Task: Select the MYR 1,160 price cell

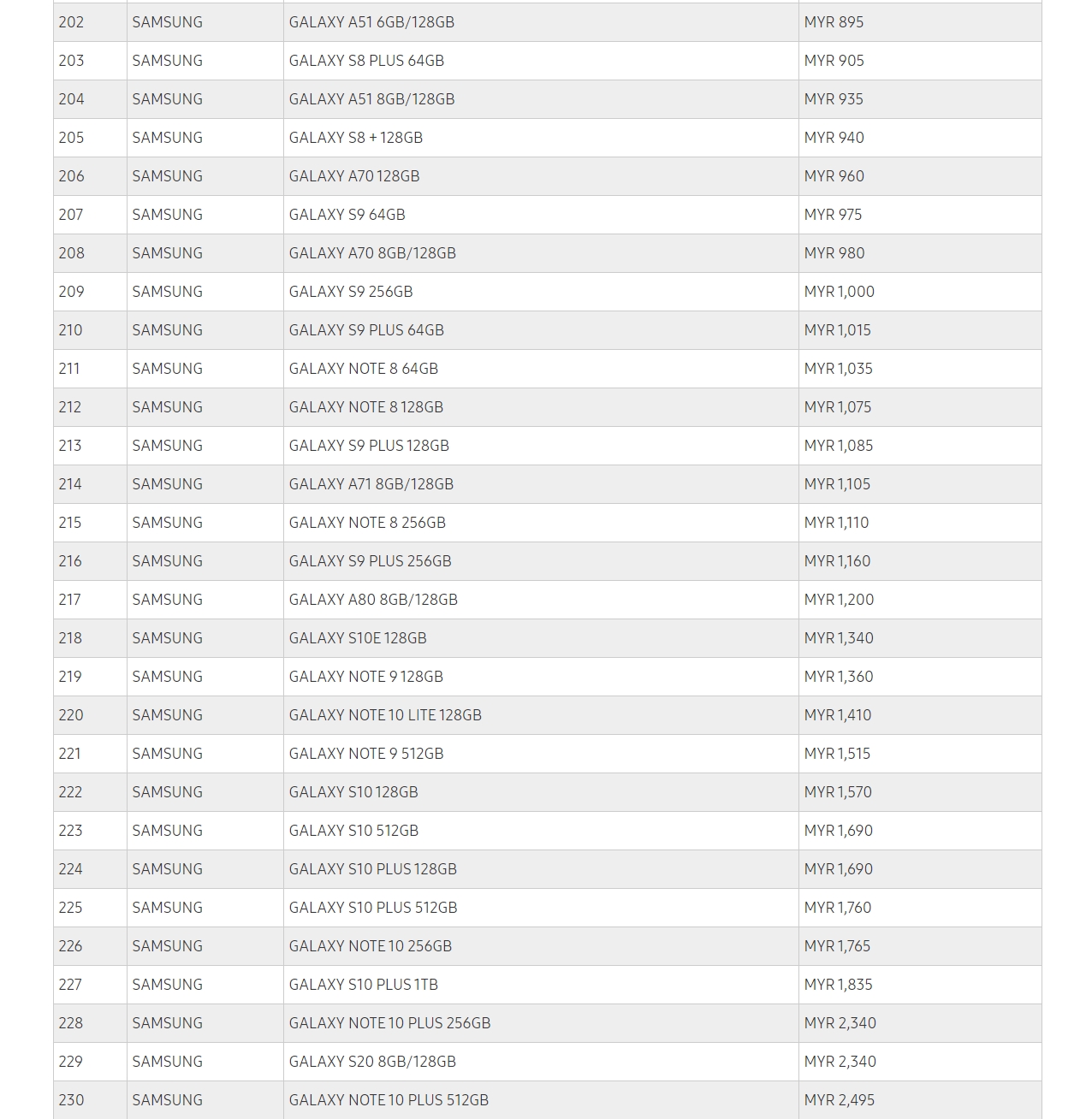Action: click(x=837, y=561)
